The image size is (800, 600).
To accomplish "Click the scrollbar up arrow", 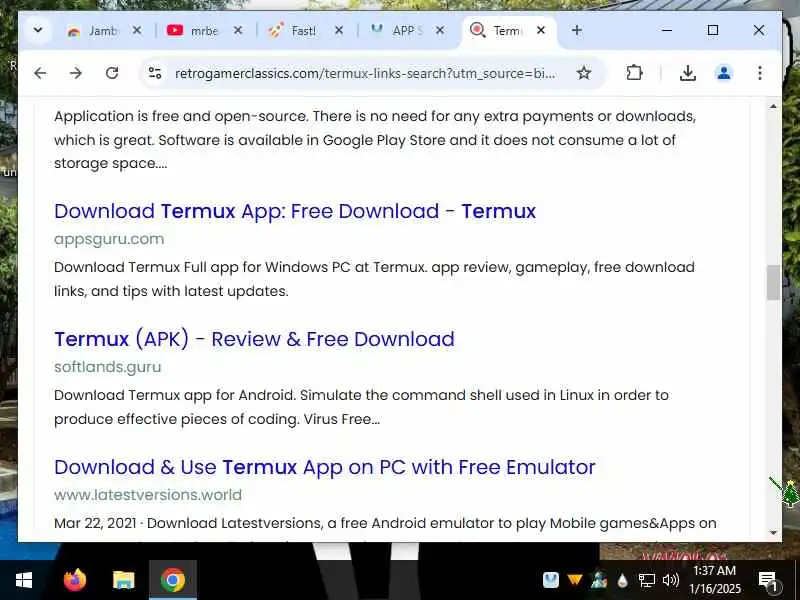I will pos(773,107).
